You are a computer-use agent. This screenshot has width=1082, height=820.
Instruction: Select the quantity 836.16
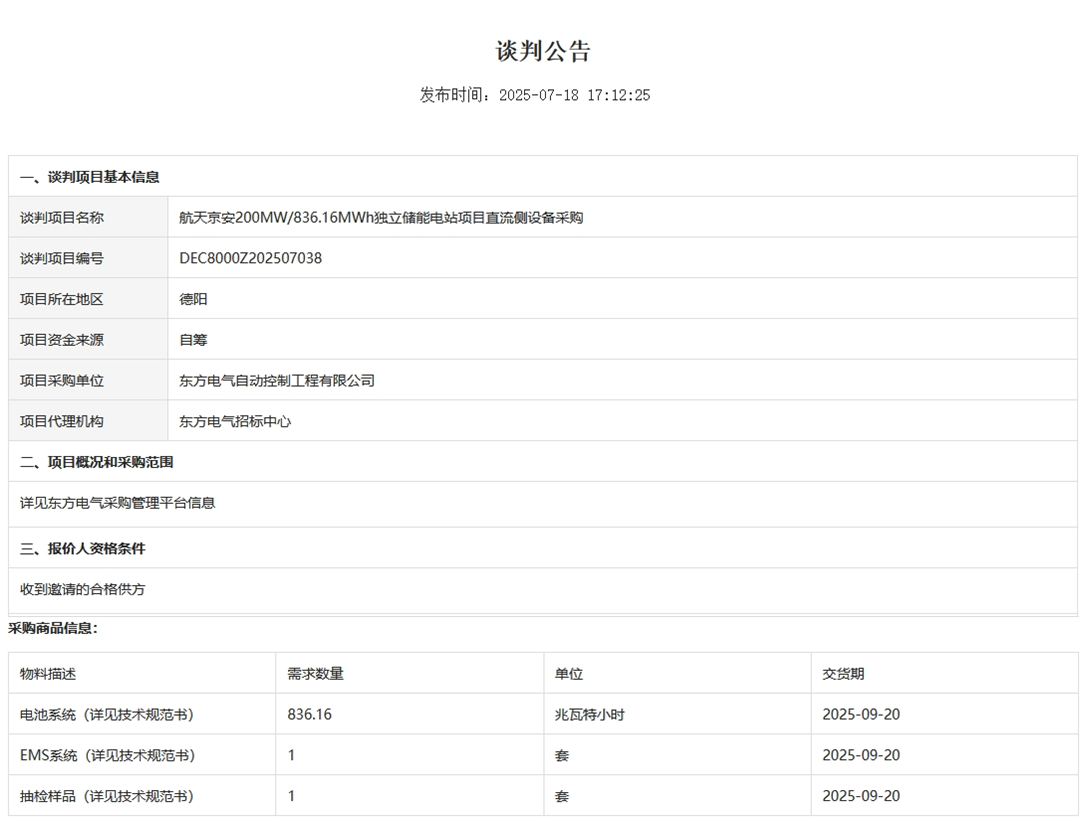pyautogui.click(x=309, y=714)
